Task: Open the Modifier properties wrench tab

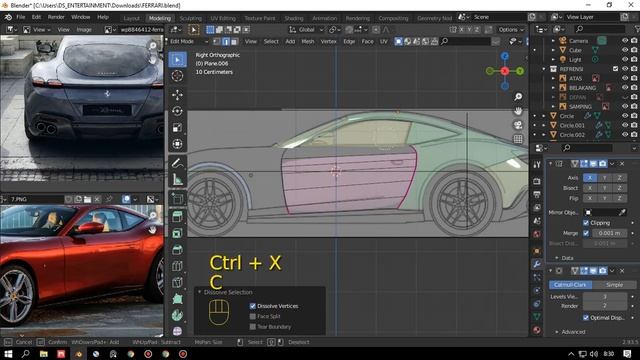Action: [537, 264]
